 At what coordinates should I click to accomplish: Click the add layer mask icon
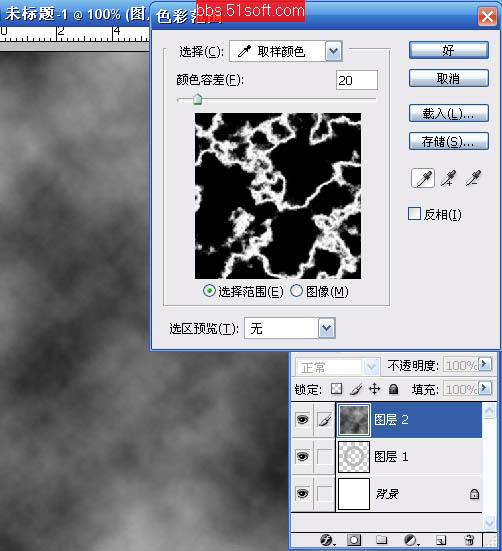point(354,540)
